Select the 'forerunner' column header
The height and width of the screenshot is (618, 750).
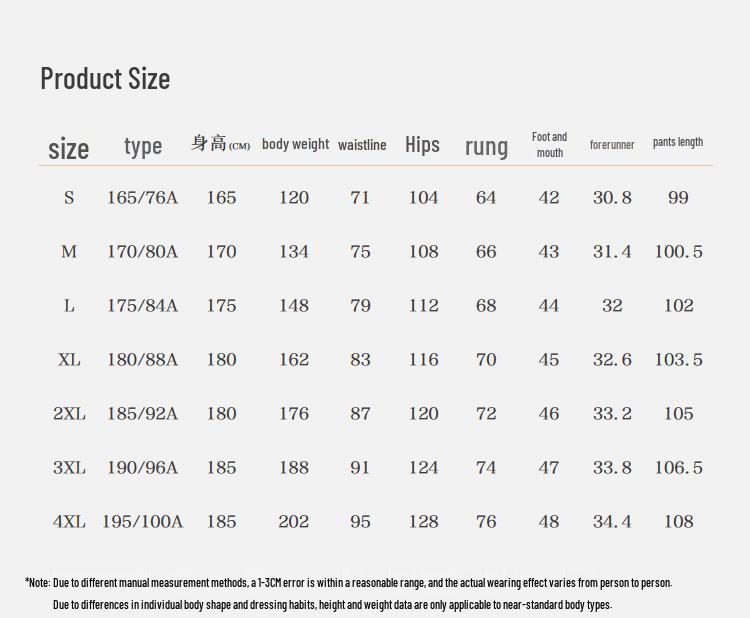(612, 145)
